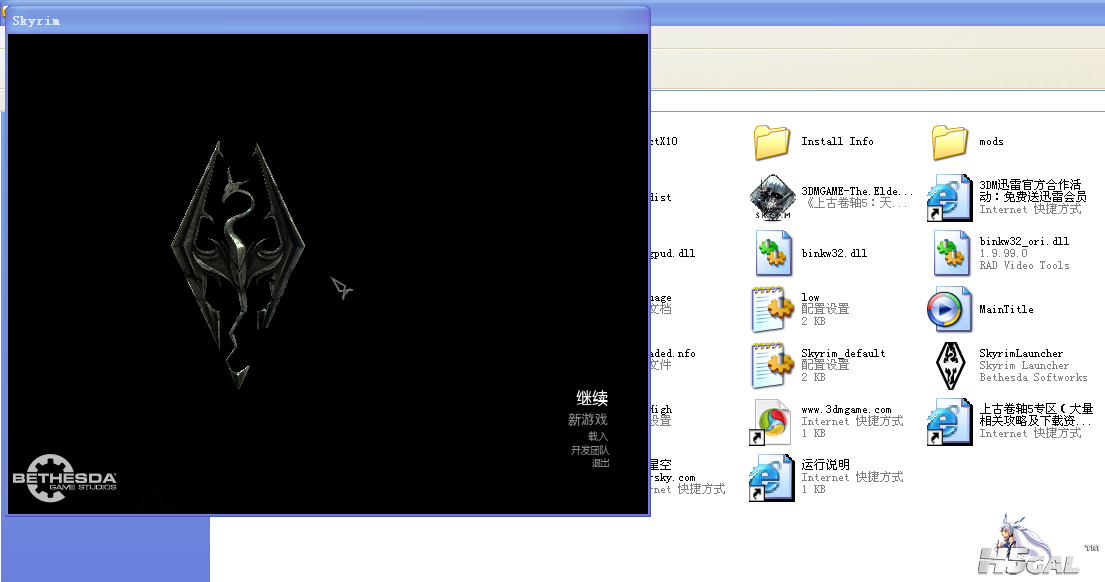Select the 3DMGAME-The Elder Scrolls file icon
The image size is (1105, 582).
[772, 197]
